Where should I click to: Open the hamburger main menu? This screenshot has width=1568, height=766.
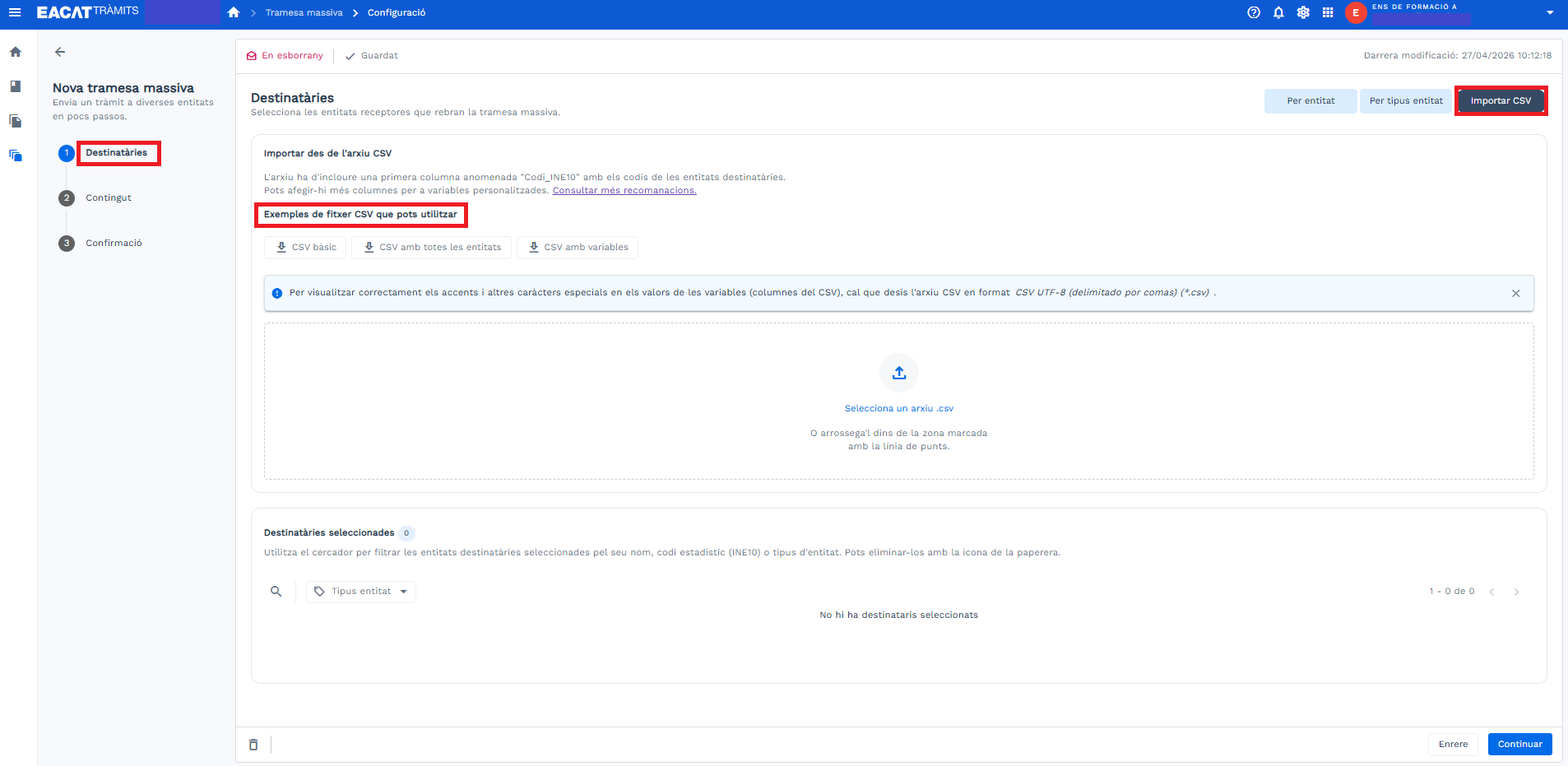[x=15, y=12]
